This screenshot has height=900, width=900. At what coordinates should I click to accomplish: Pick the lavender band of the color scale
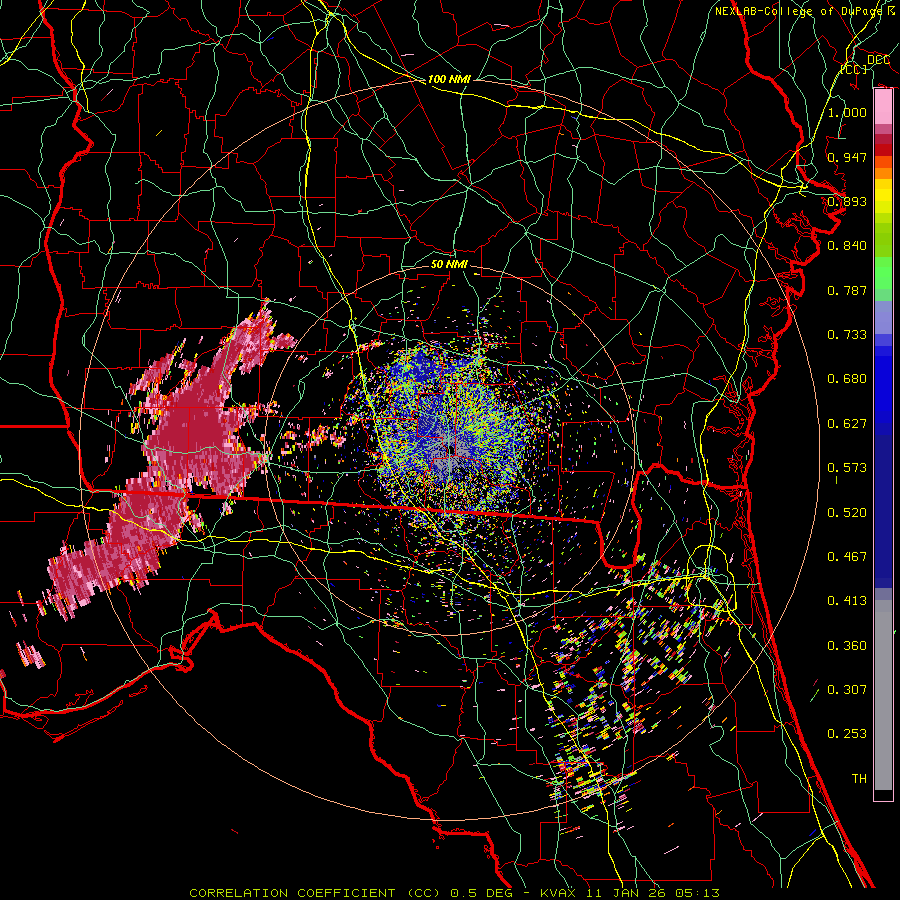click(883, 318)
